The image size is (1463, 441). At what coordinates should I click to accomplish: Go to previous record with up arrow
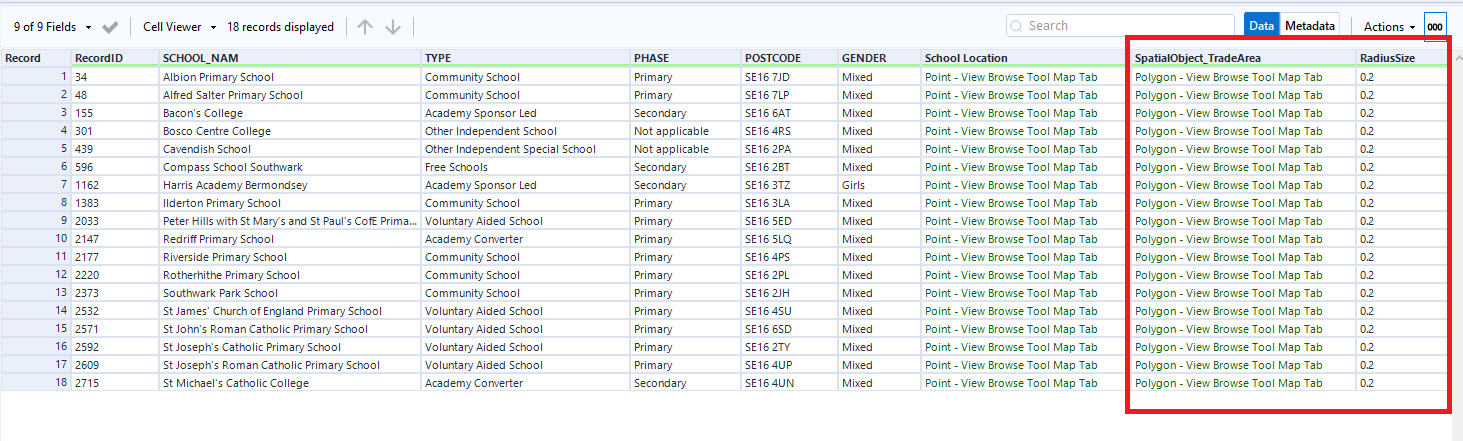(x=365, y=27)
